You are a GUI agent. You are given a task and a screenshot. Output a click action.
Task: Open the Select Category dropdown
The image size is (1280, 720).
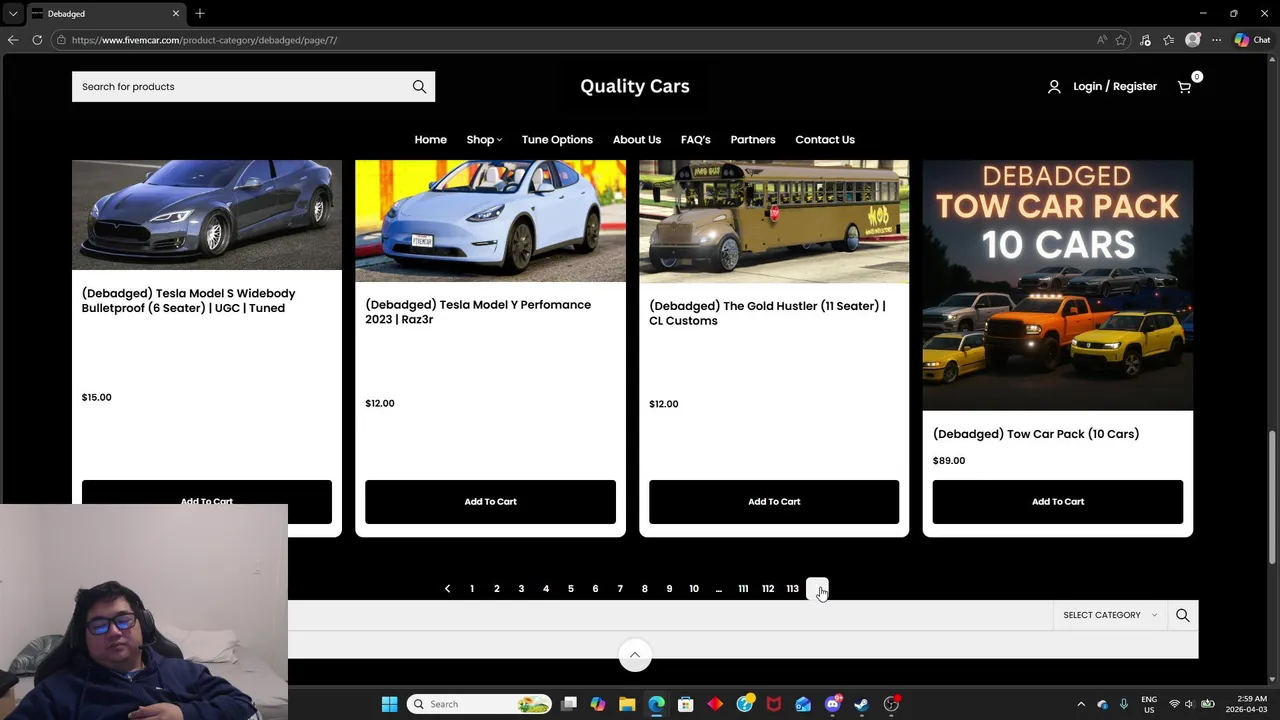[1110, 615]
